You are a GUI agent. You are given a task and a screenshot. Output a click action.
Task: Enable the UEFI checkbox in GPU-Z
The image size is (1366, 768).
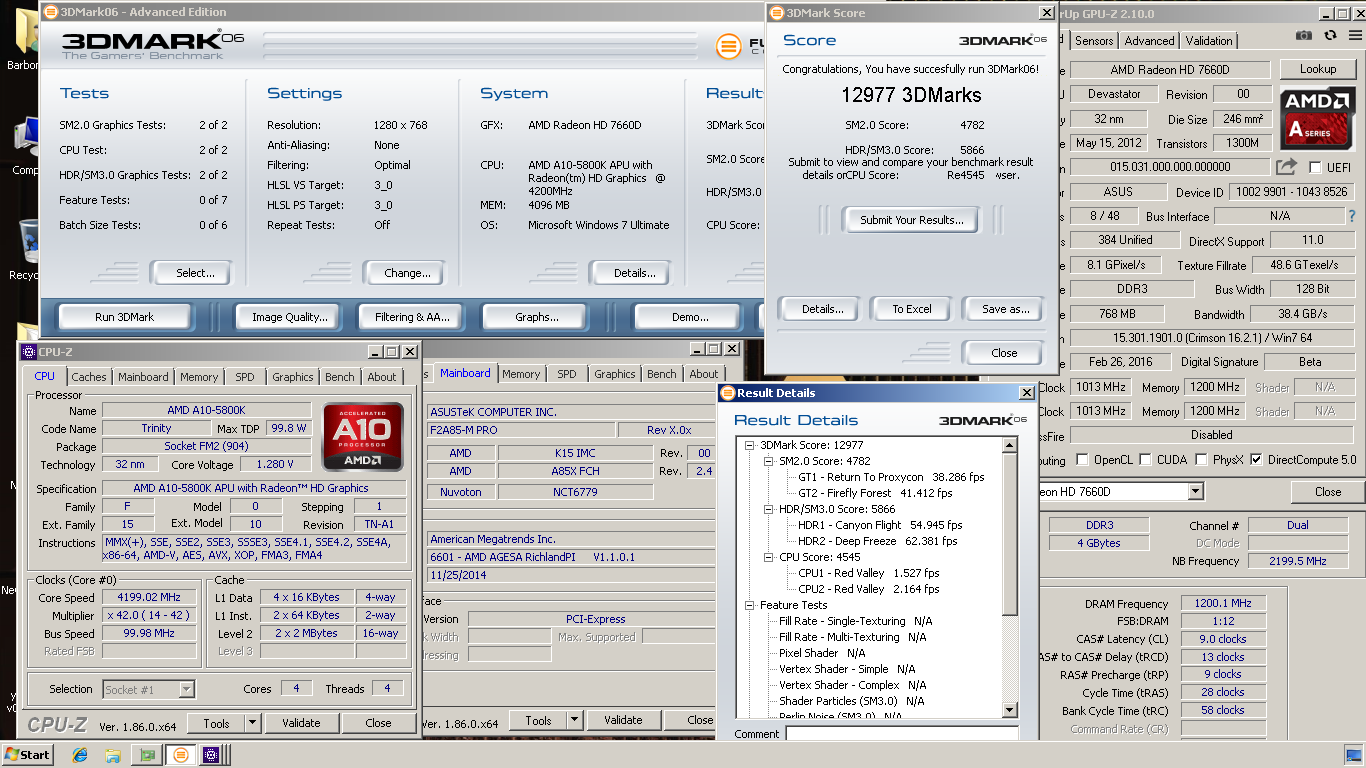click(1315, 167)
